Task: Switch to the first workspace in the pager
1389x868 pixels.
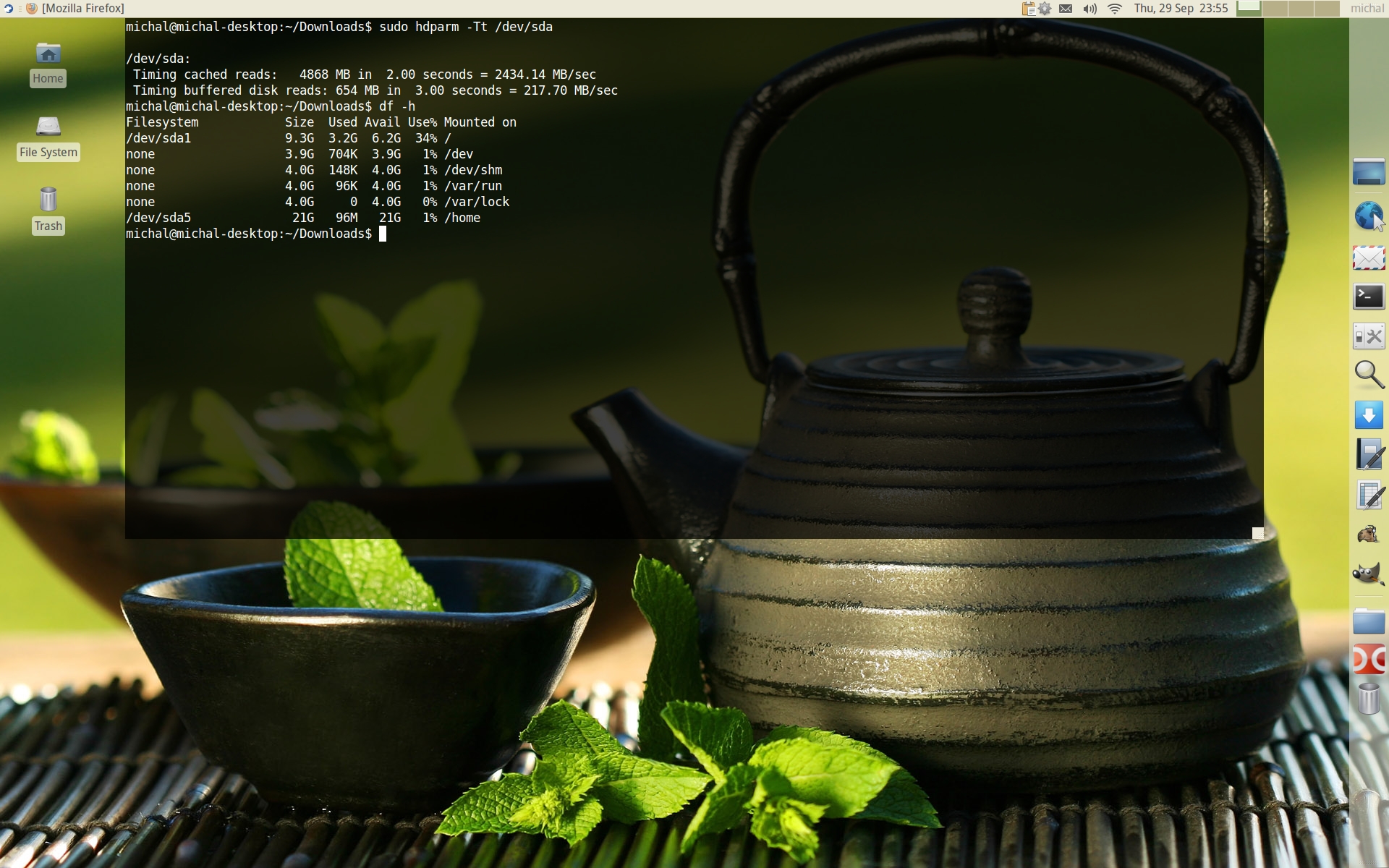Action: (x=1249, y=9)
